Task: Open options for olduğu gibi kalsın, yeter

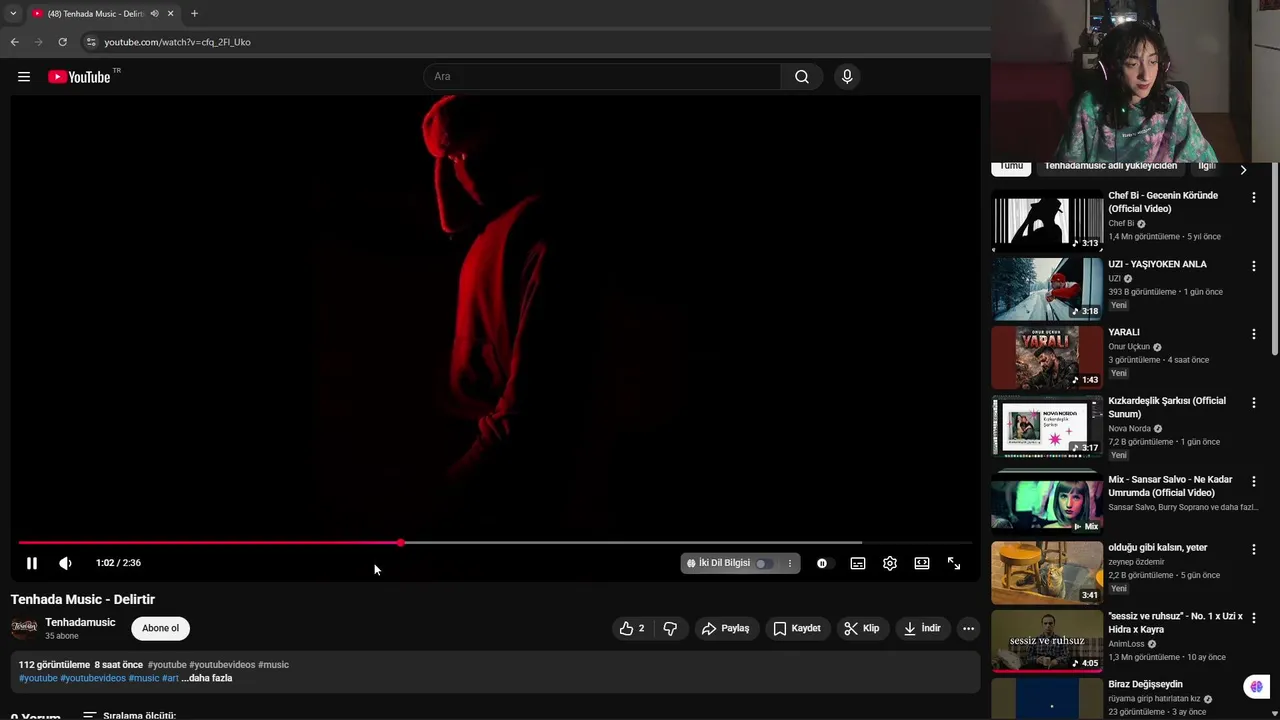Action: pos(1253,550)
